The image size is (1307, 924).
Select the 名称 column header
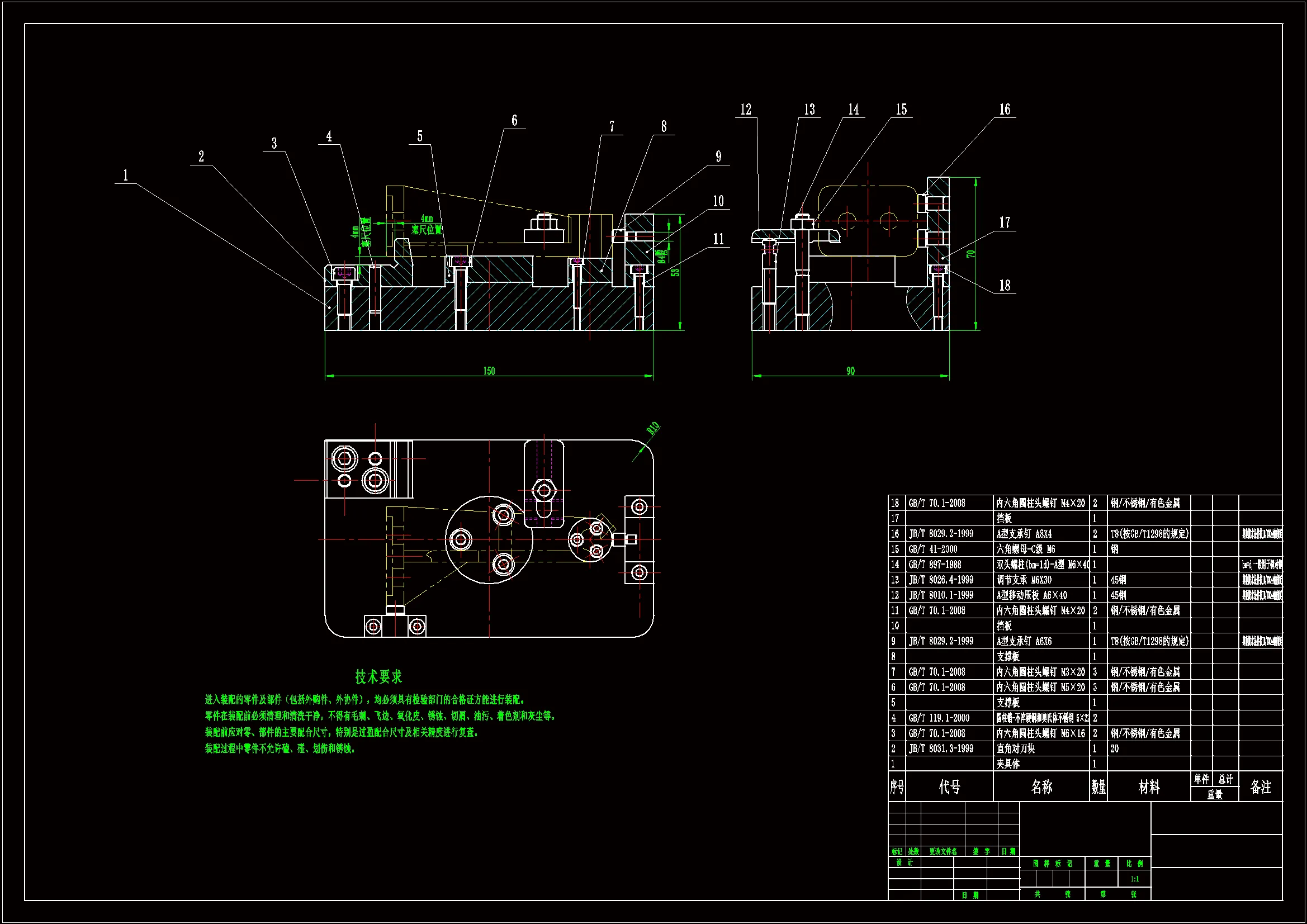(1041, 787)
